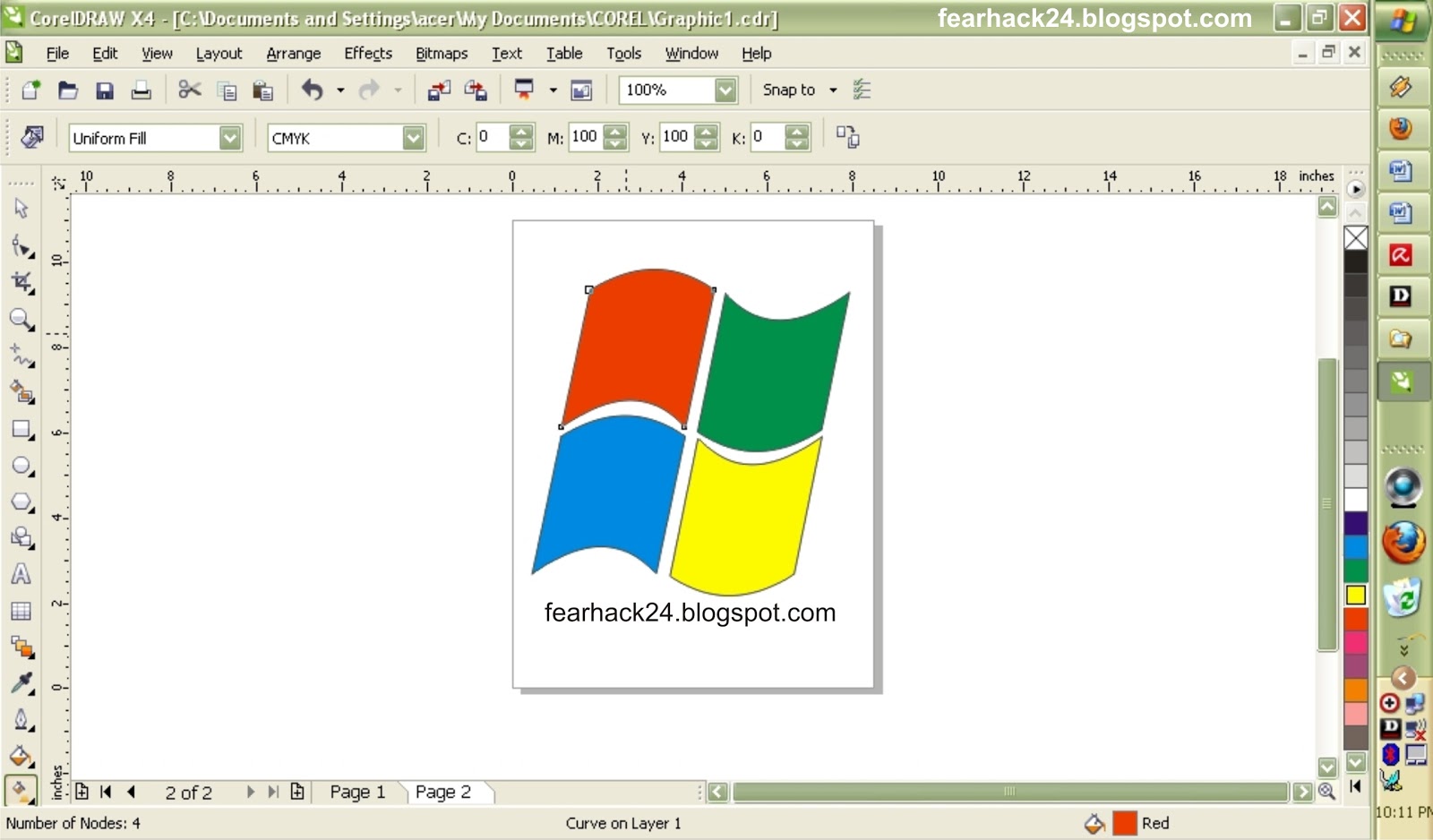Select the Zoom tool
This screenshot has width=1433, height=840.
[x=21, y=320]
